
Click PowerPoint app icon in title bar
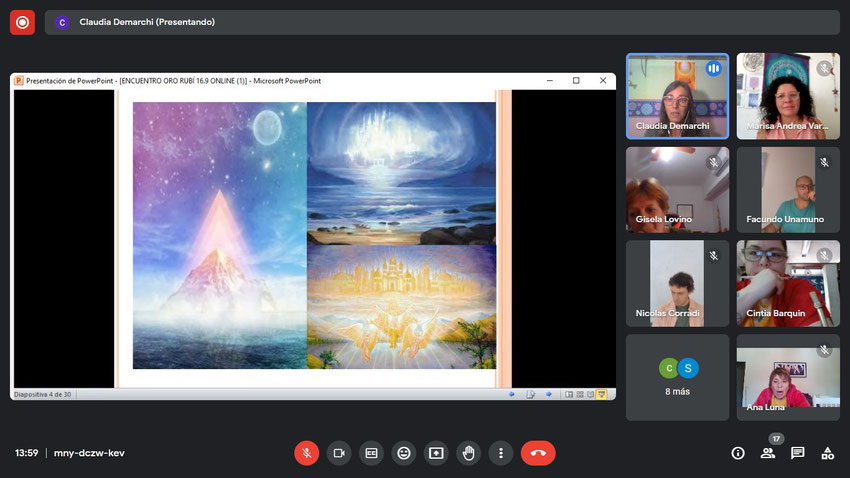pyautogui.click(x=18, y=81)
